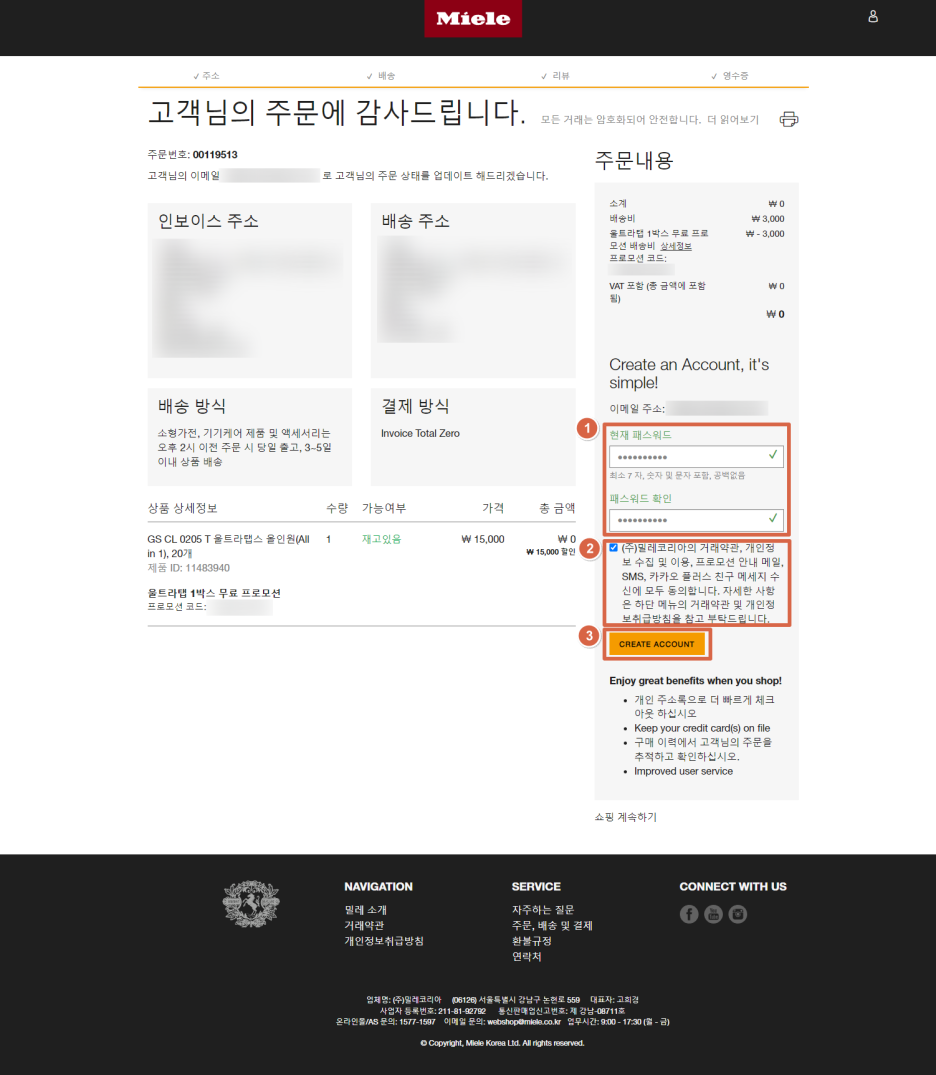Click the Improved user service item
Screen dimensions: 936x1075
tap(684, 771)
